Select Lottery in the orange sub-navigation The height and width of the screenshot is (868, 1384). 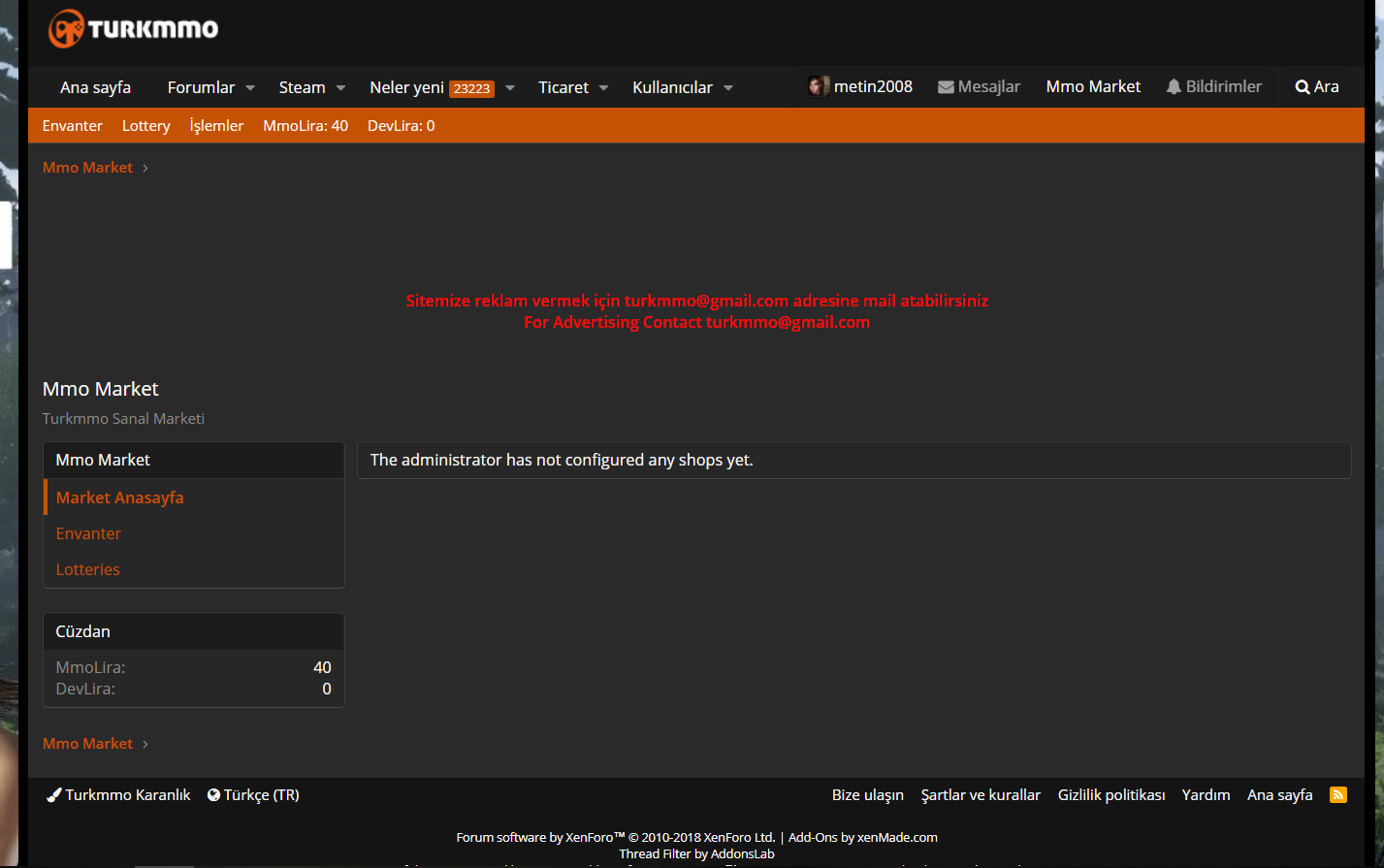coord(145,126)
